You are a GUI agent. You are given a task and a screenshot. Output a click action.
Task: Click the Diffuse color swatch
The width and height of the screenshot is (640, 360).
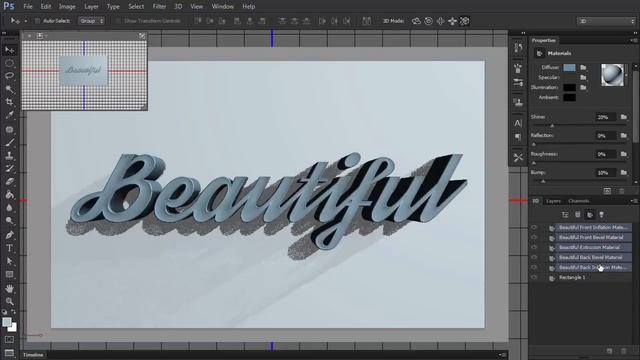(x=569, y=67)
